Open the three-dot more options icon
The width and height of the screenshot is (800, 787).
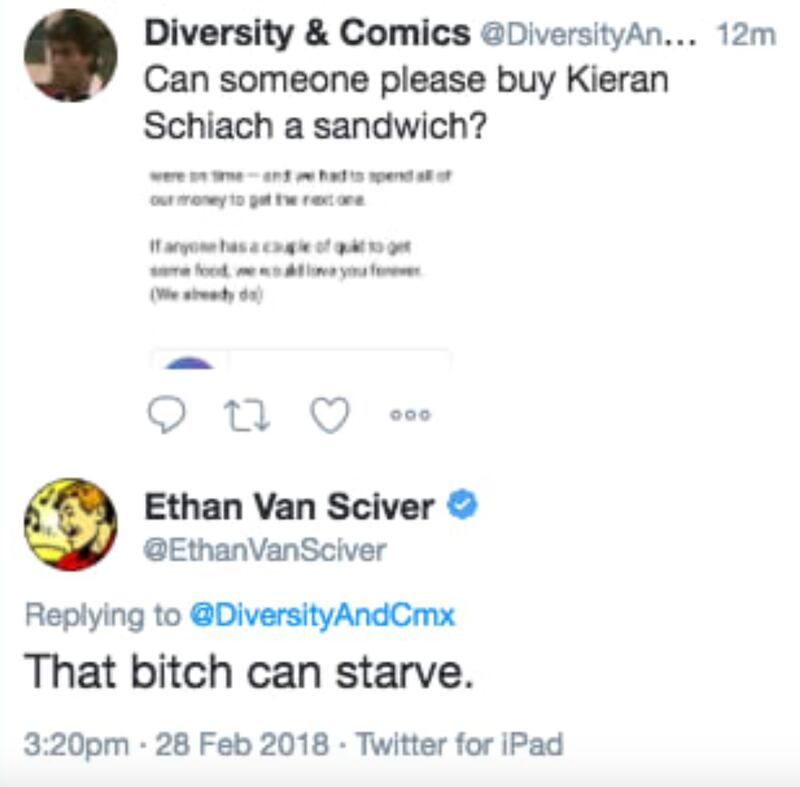(x=410, y=416)
